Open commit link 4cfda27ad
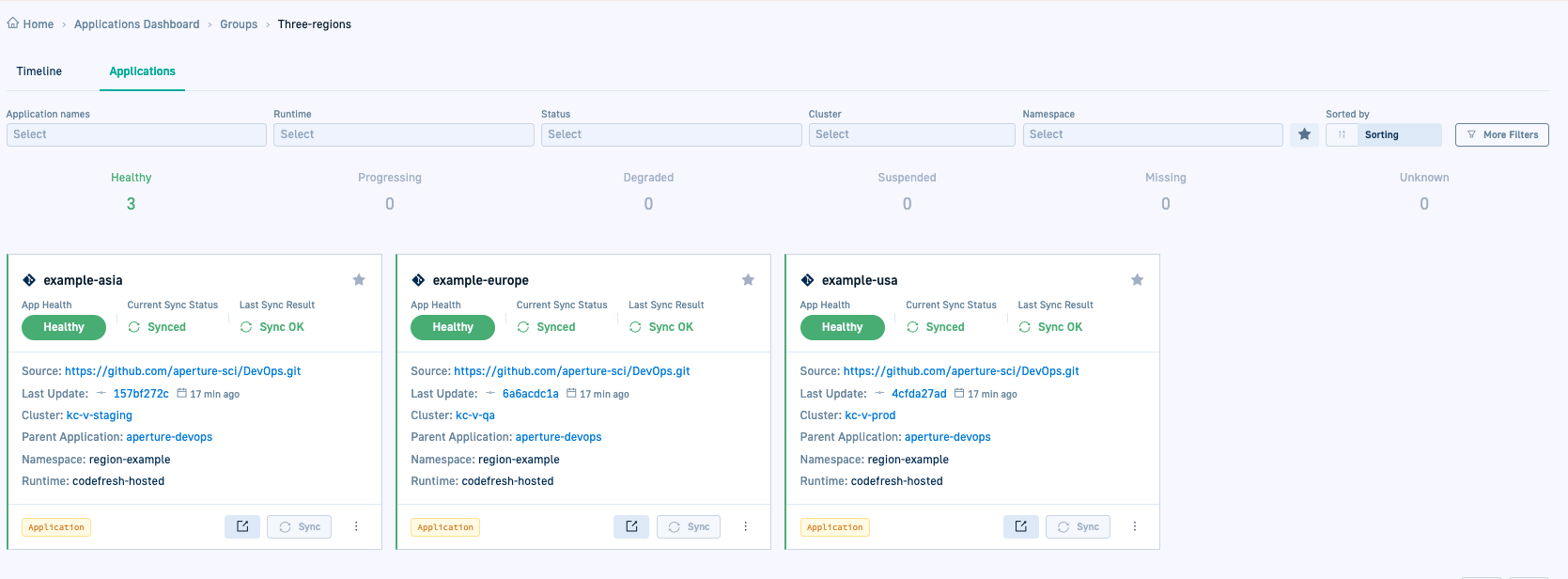 click(919, 394)
